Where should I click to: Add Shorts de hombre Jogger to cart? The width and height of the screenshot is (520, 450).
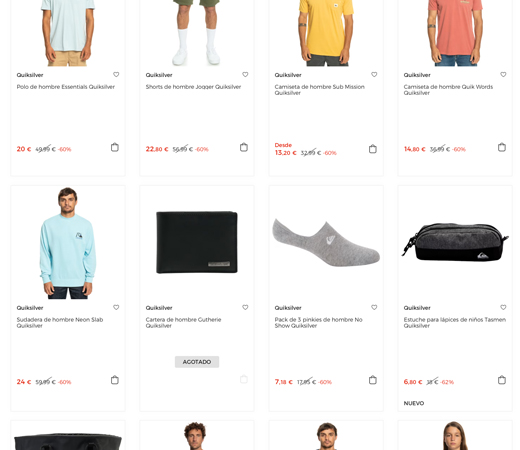point(244,147)
